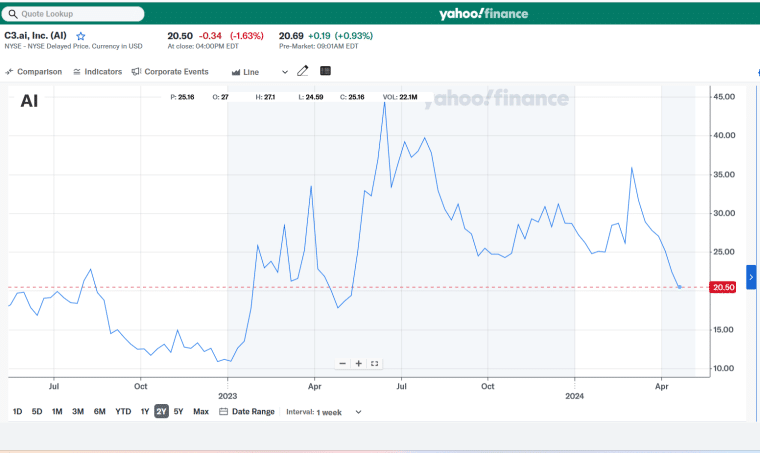Viewport: 760px width, 453px height.
Task: Click the AI ticker label on chart
Action: (x=29, y=101)
